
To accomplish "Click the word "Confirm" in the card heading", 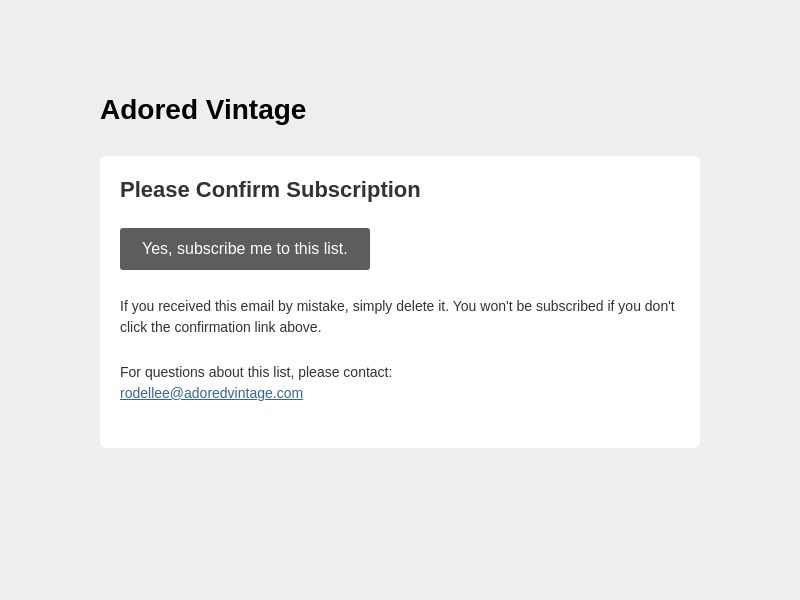I will point(238,190).
